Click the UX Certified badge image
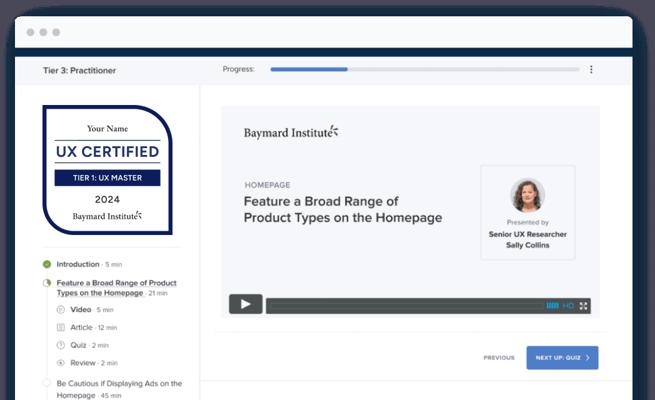Screen dimensions: 655x400 (x=107, y=170)
